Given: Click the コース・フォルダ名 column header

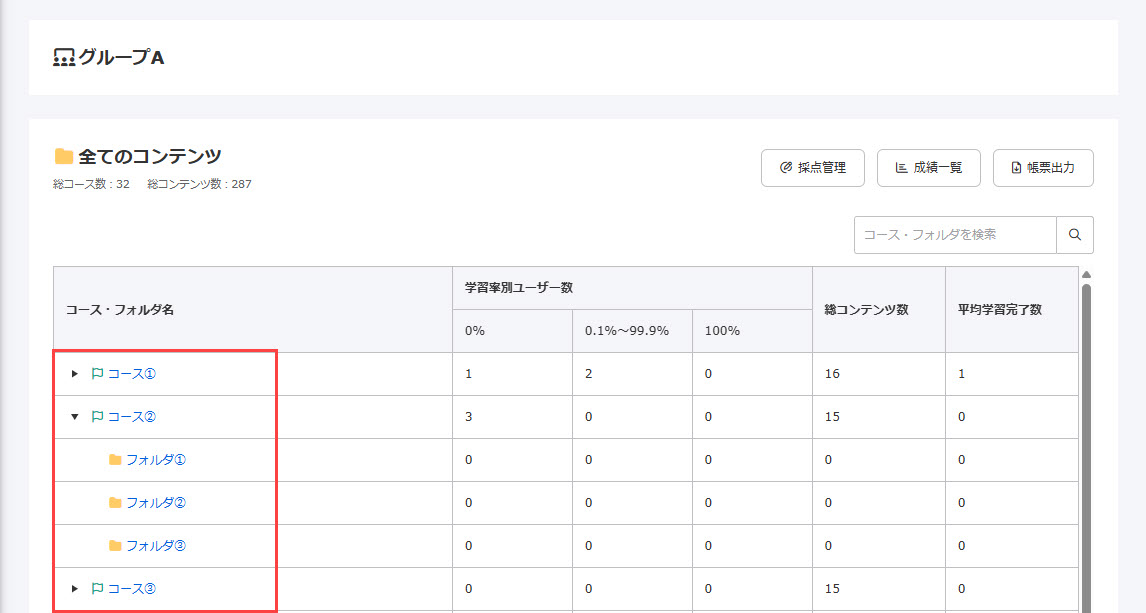Looking at the screenshot, I should 253,310.
